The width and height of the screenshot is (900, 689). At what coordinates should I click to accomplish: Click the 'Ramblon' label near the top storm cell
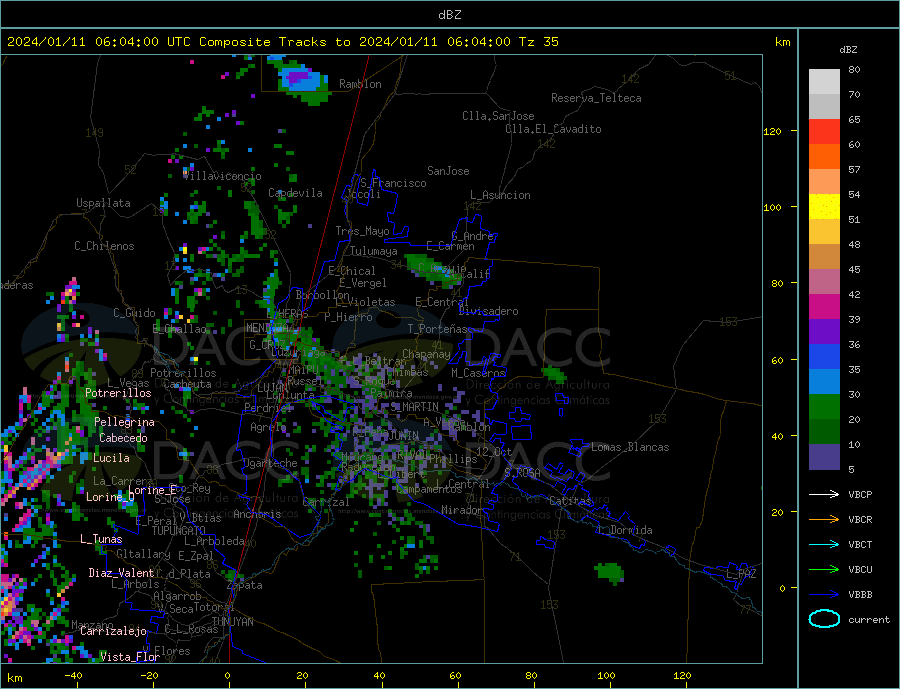coord(360,84)
